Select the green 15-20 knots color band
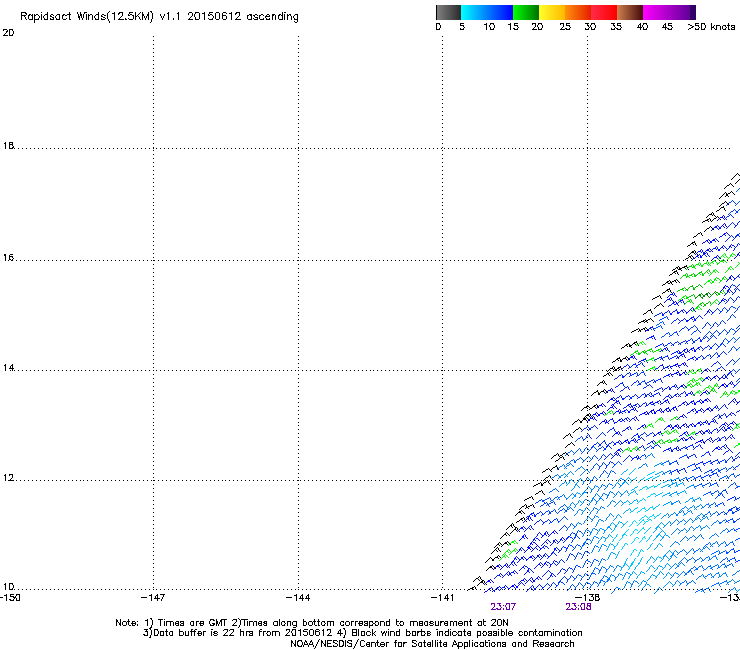 (526, 12)
